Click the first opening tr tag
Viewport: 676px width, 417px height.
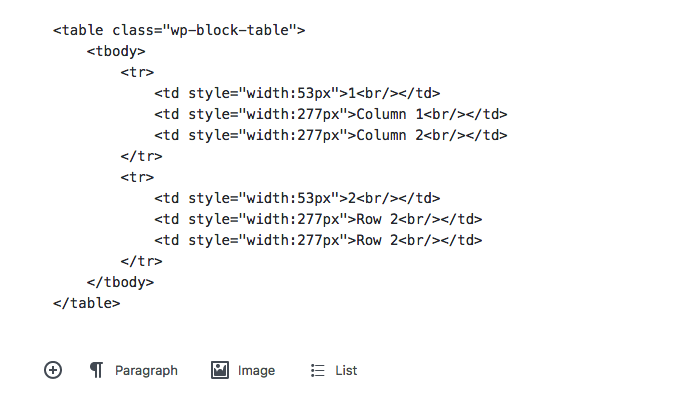click(137, 72)
